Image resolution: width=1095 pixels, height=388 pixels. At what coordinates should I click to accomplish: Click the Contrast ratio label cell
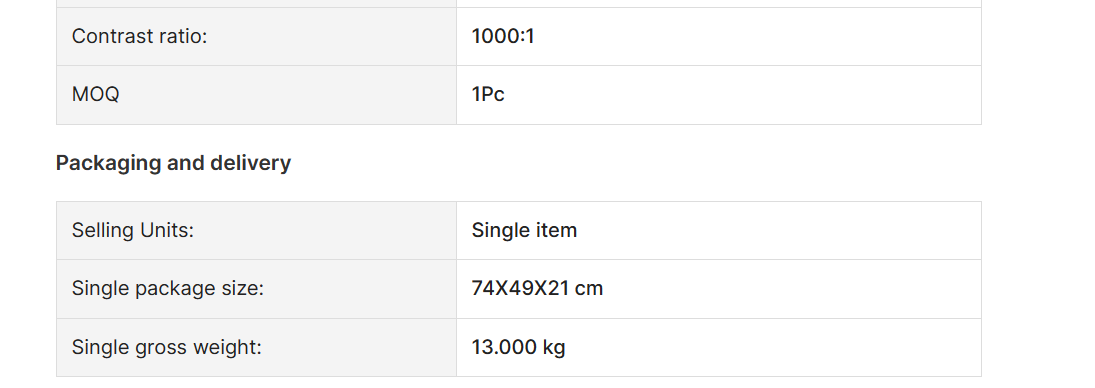point(256,36)
